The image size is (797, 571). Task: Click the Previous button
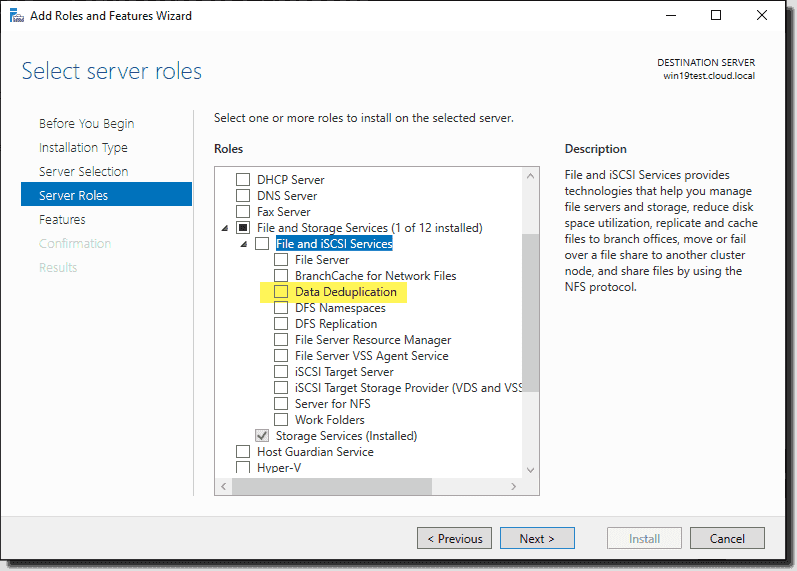pos(454,538)
